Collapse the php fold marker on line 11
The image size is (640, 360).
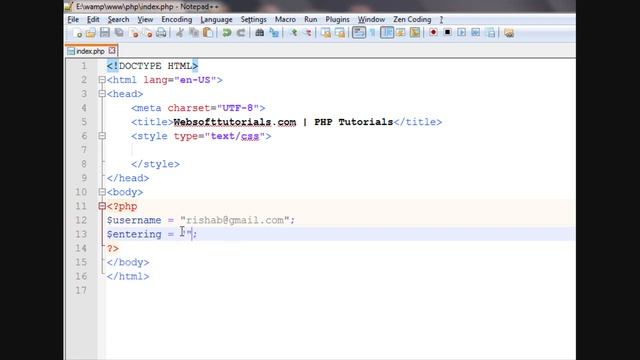(102, 206)
